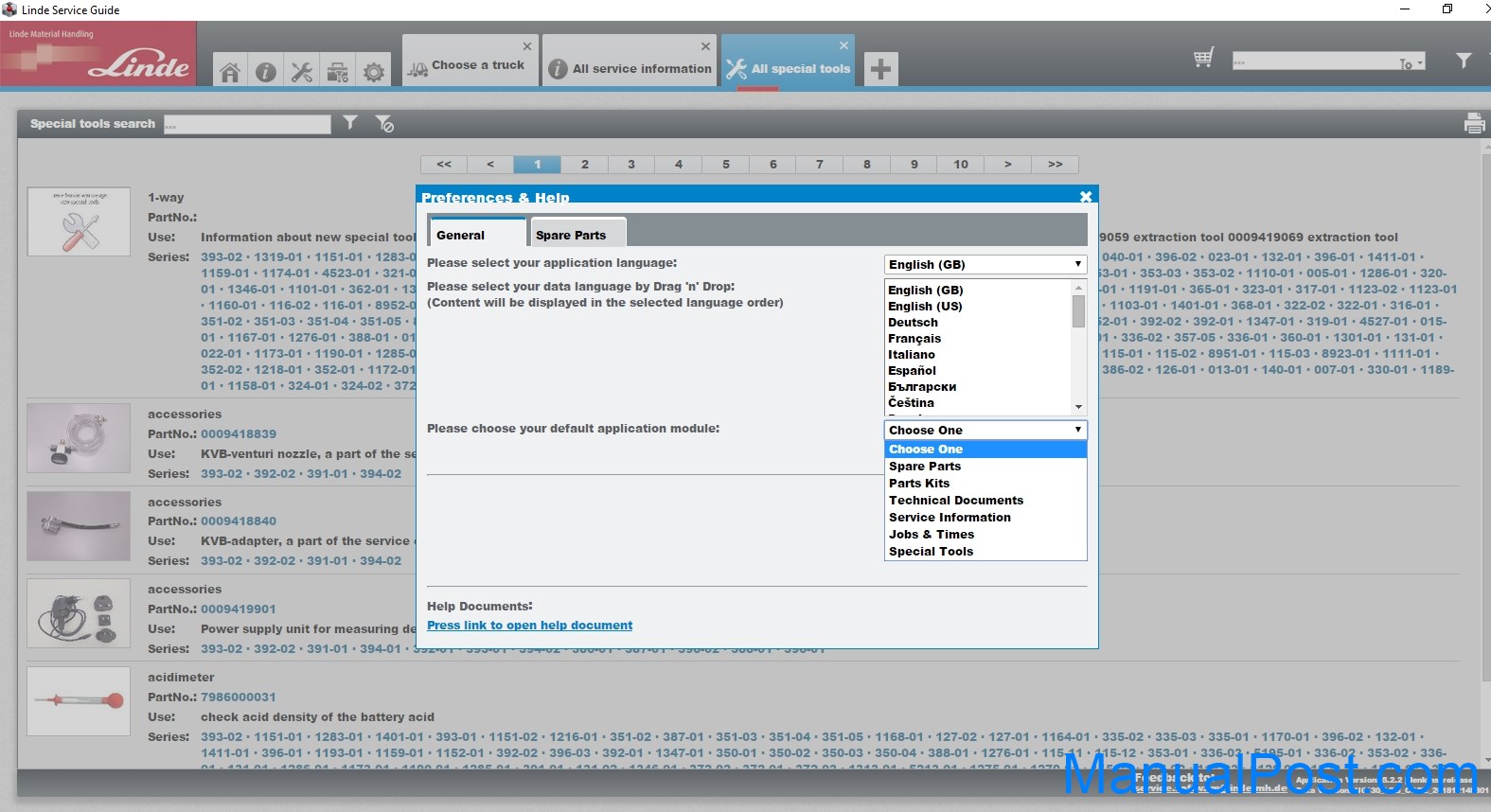Collapse the default application module dropdown
Image resolution: width=1491 pixels, height=812 pixels.
pos(985,430)
